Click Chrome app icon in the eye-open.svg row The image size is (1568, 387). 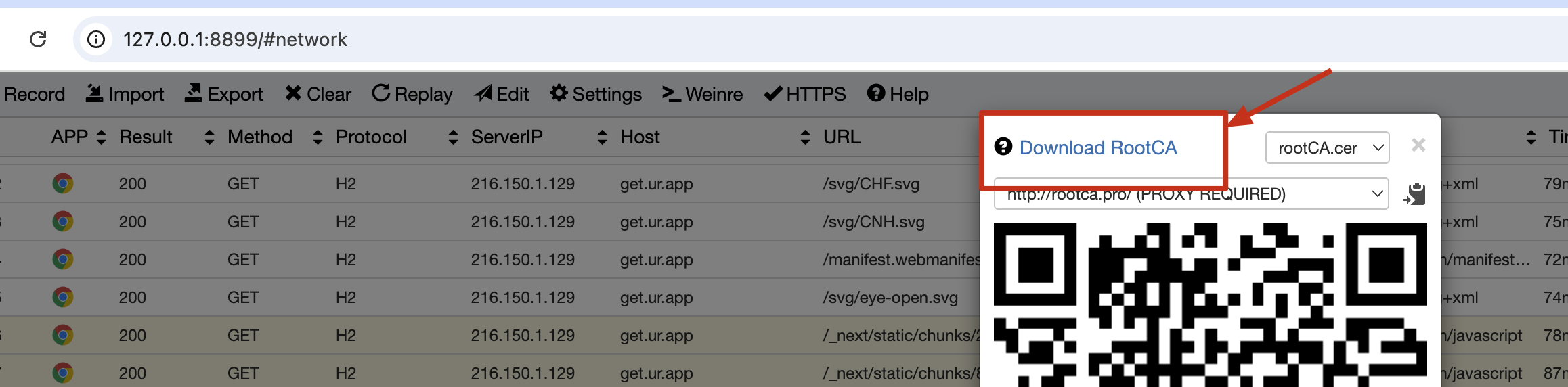(x=63, y=297)
